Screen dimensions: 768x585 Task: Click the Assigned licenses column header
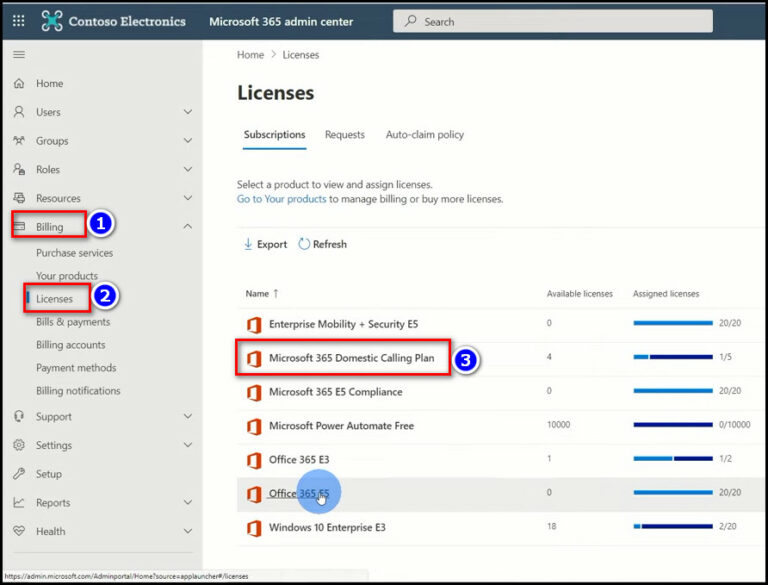click(x=666, y=294)
